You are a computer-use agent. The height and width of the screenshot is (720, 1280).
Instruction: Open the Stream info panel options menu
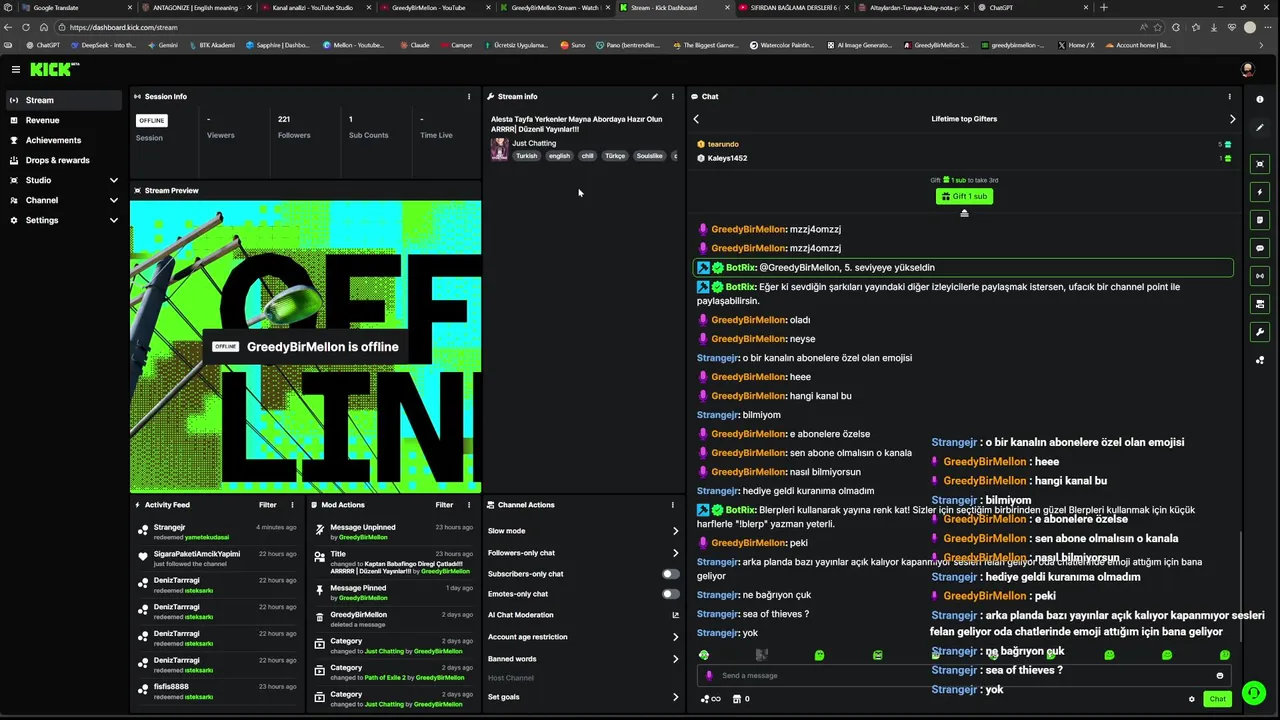[x=673, y=97]
